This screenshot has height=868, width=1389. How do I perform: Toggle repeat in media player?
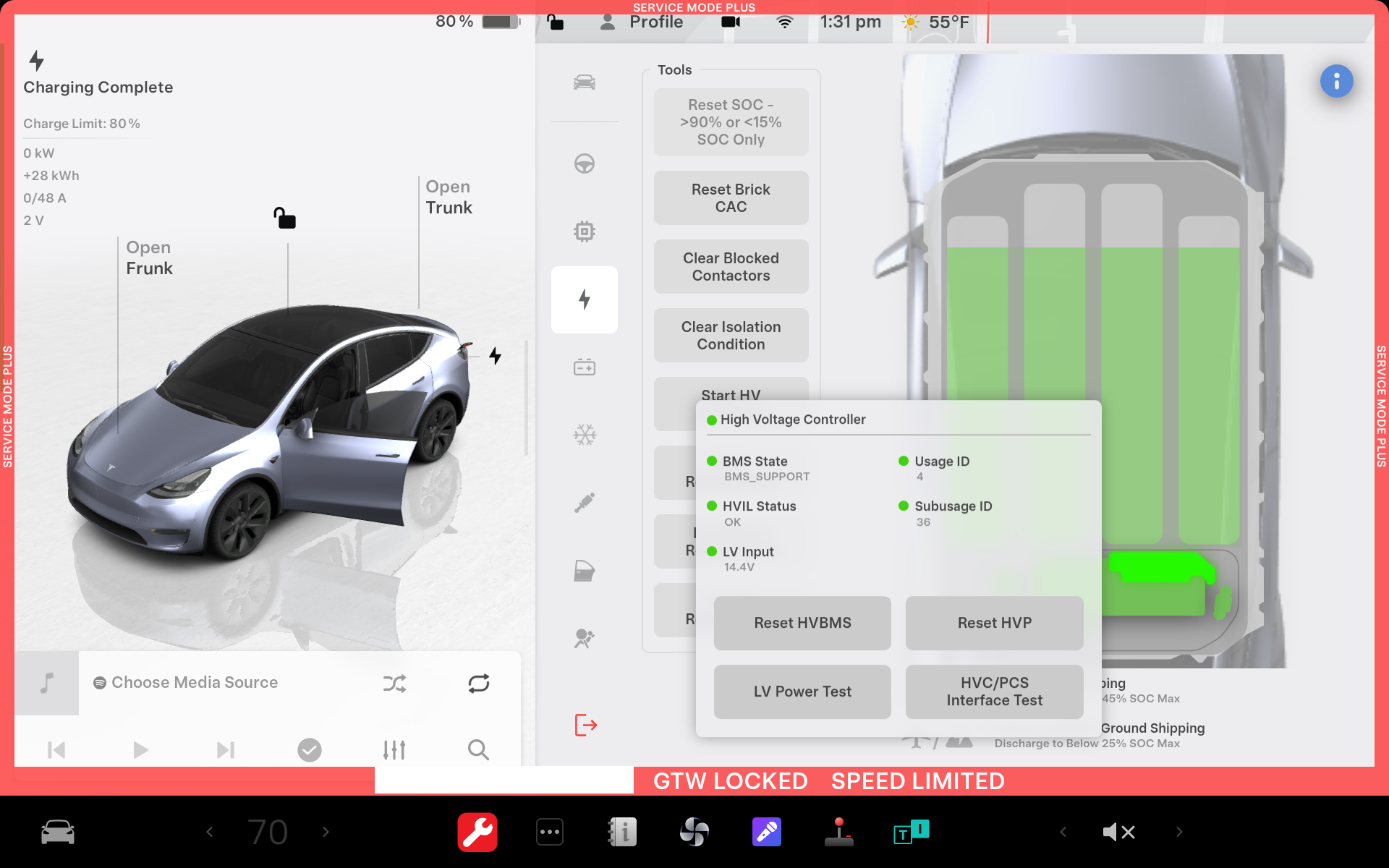[478, 683]
